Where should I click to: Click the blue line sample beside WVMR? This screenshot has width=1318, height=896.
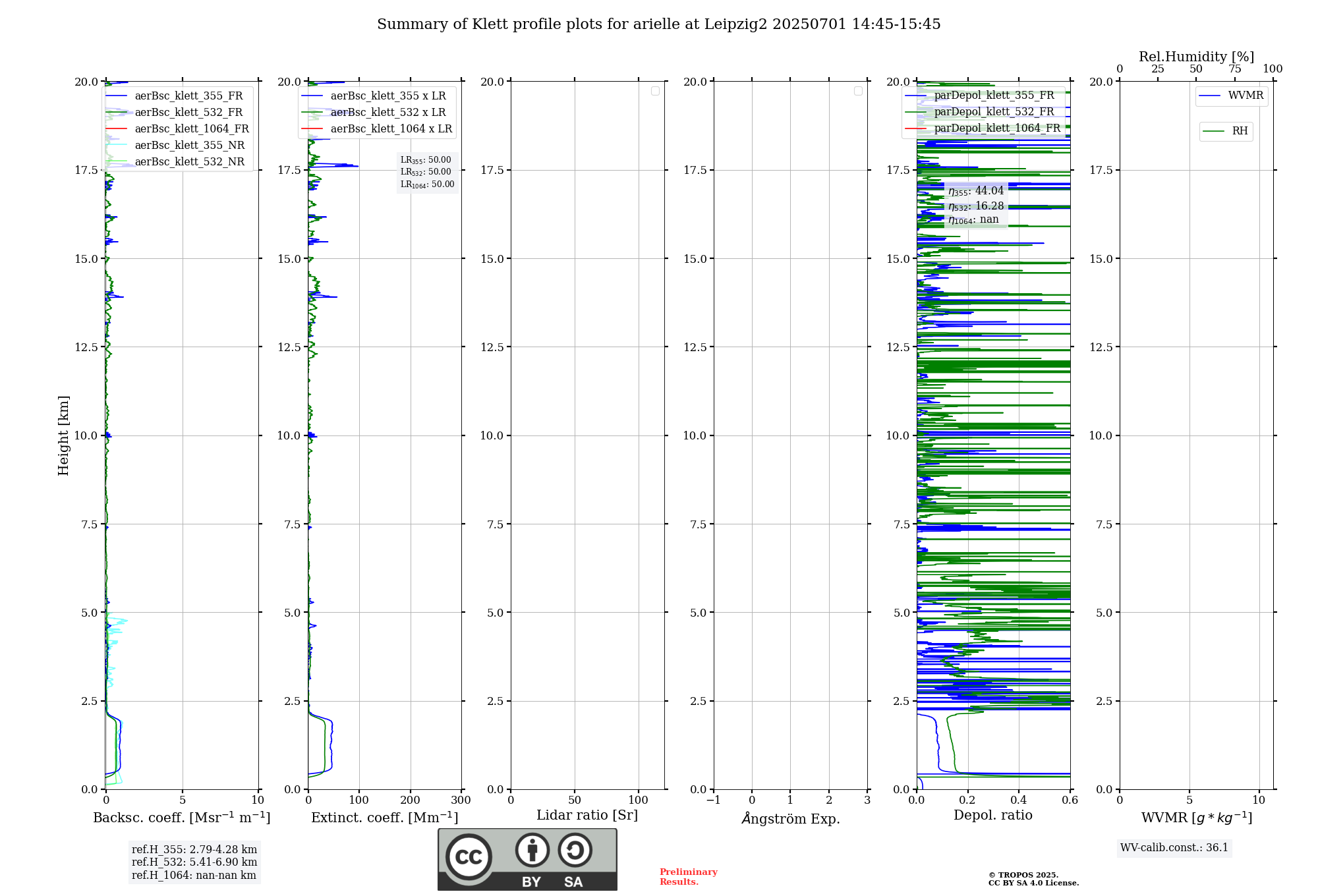[x=1210, y=96]
